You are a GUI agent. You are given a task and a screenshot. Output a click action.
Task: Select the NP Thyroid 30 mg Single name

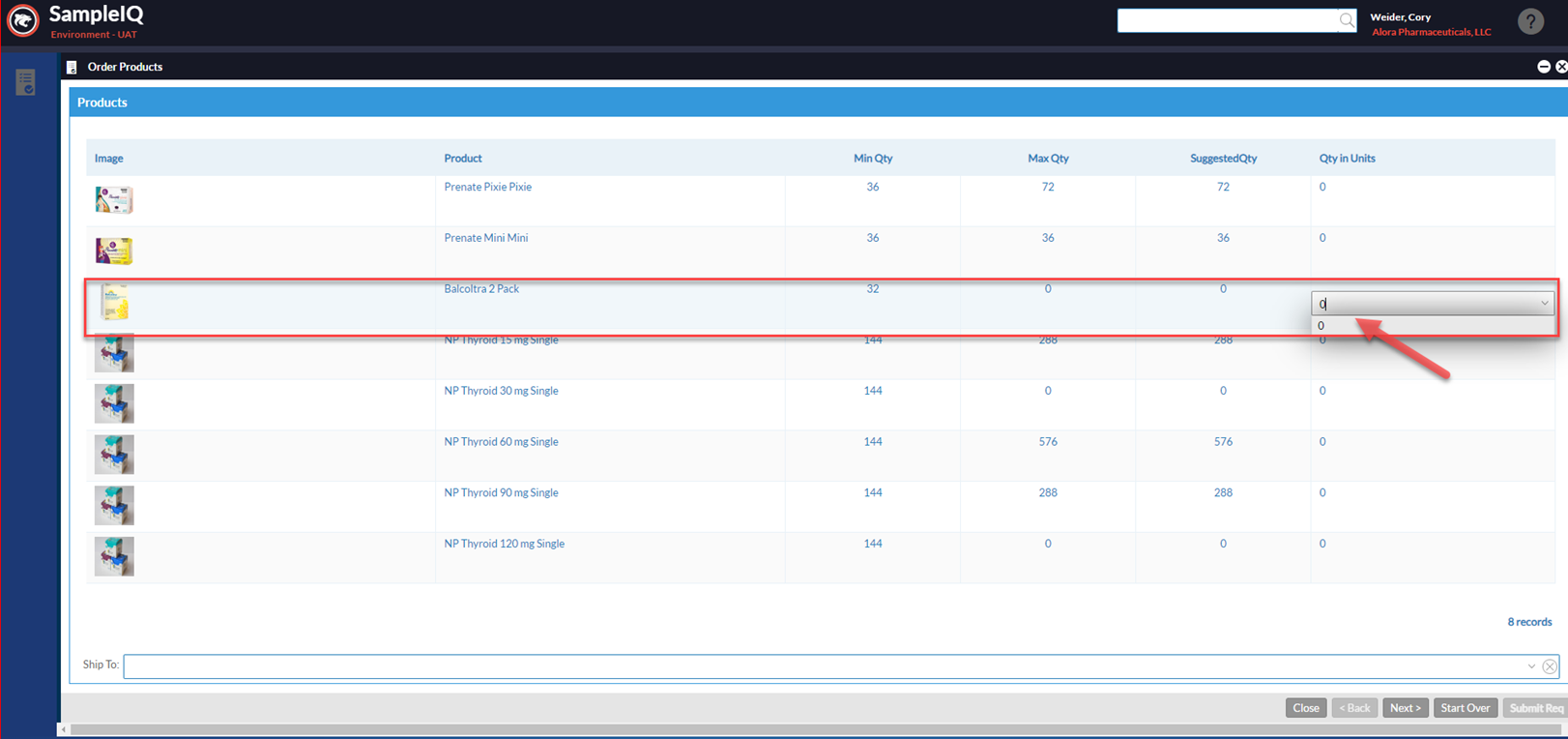pos(501,391)
